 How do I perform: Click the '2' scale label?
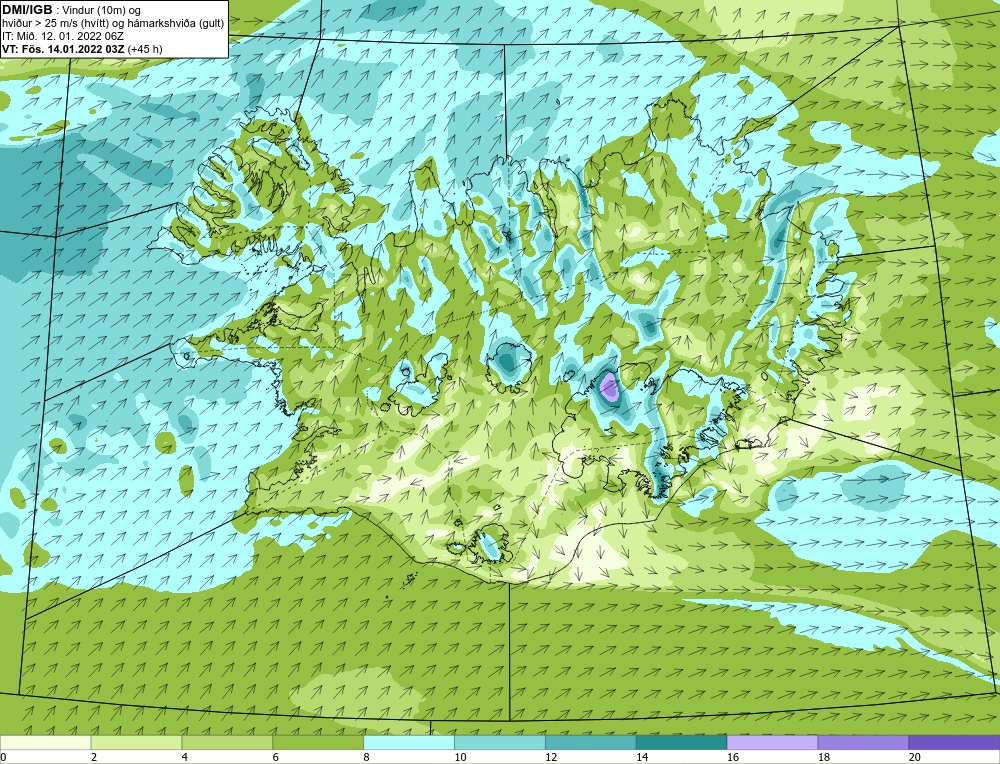(94, 757)
